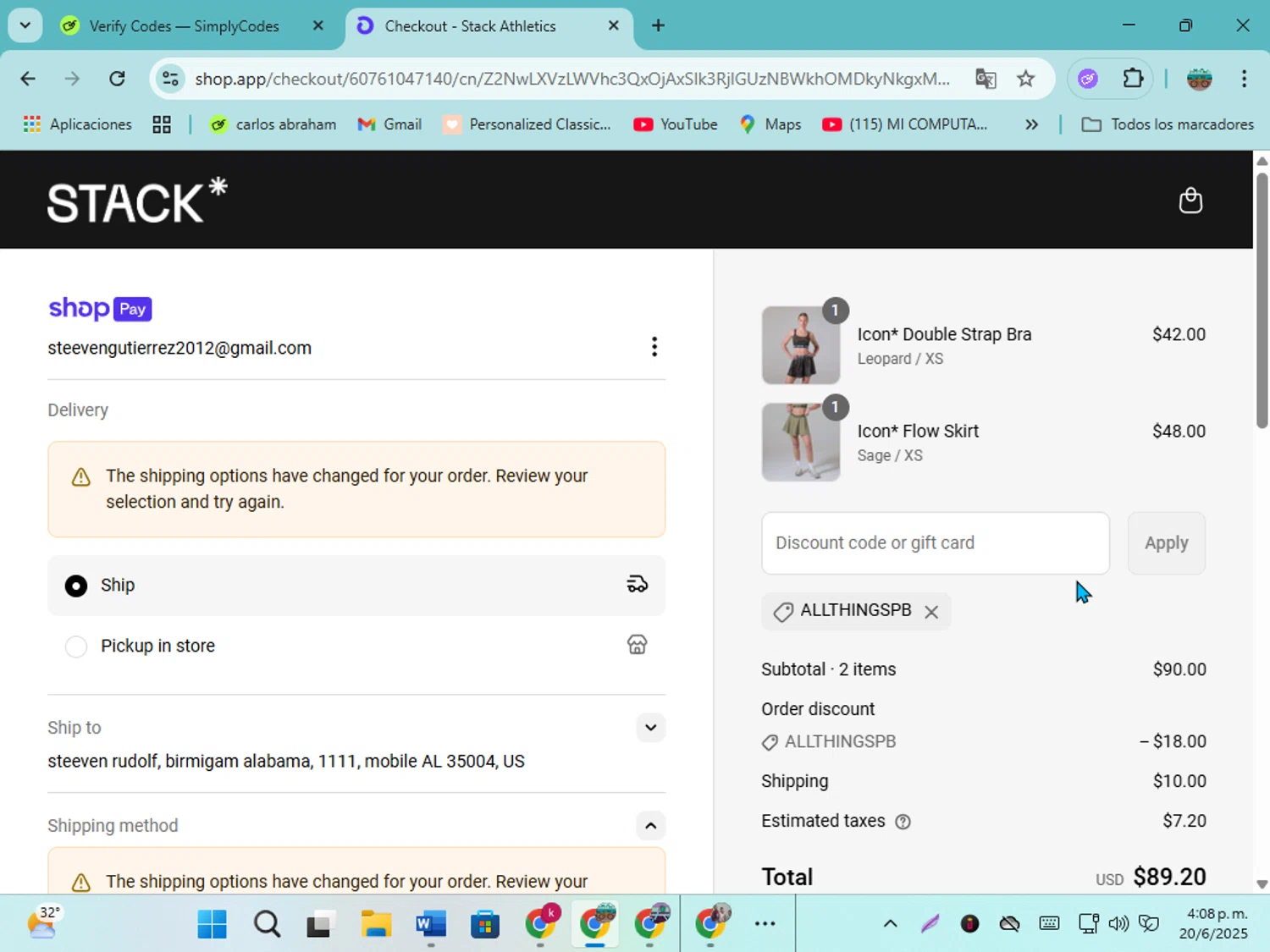
Task: Open site information icon in address bar
Action: [170, 79]
